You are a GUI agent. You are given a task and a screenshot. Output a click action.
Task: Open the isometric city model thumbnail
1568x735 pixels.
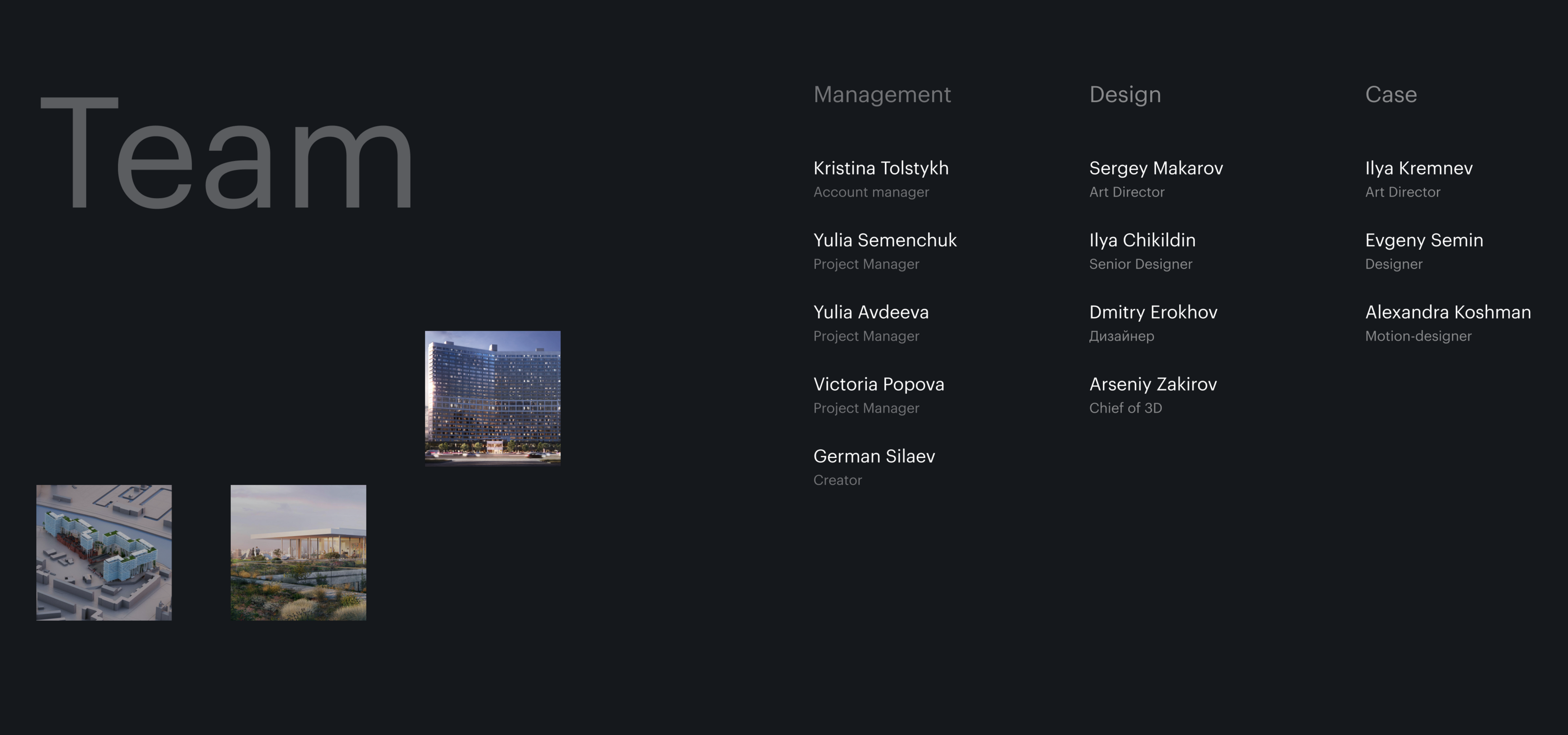pos(104,552)
